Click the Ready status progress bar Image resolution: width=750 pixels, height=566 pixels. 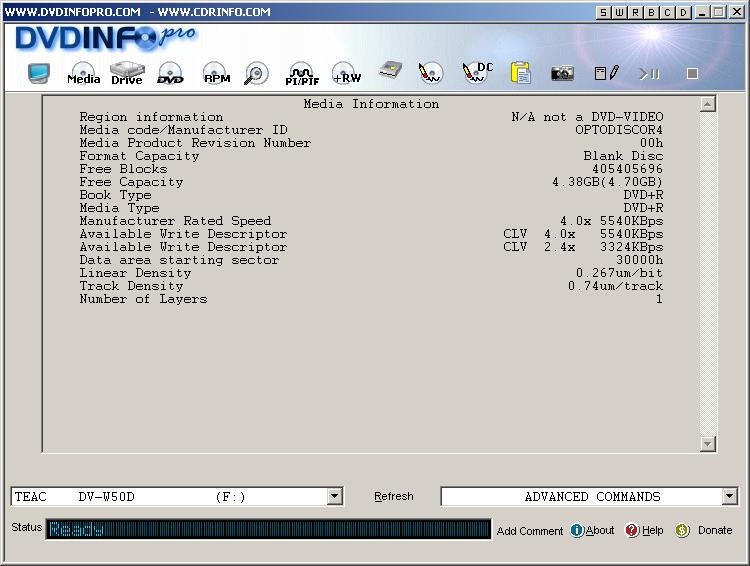click(x=269, y=529)
